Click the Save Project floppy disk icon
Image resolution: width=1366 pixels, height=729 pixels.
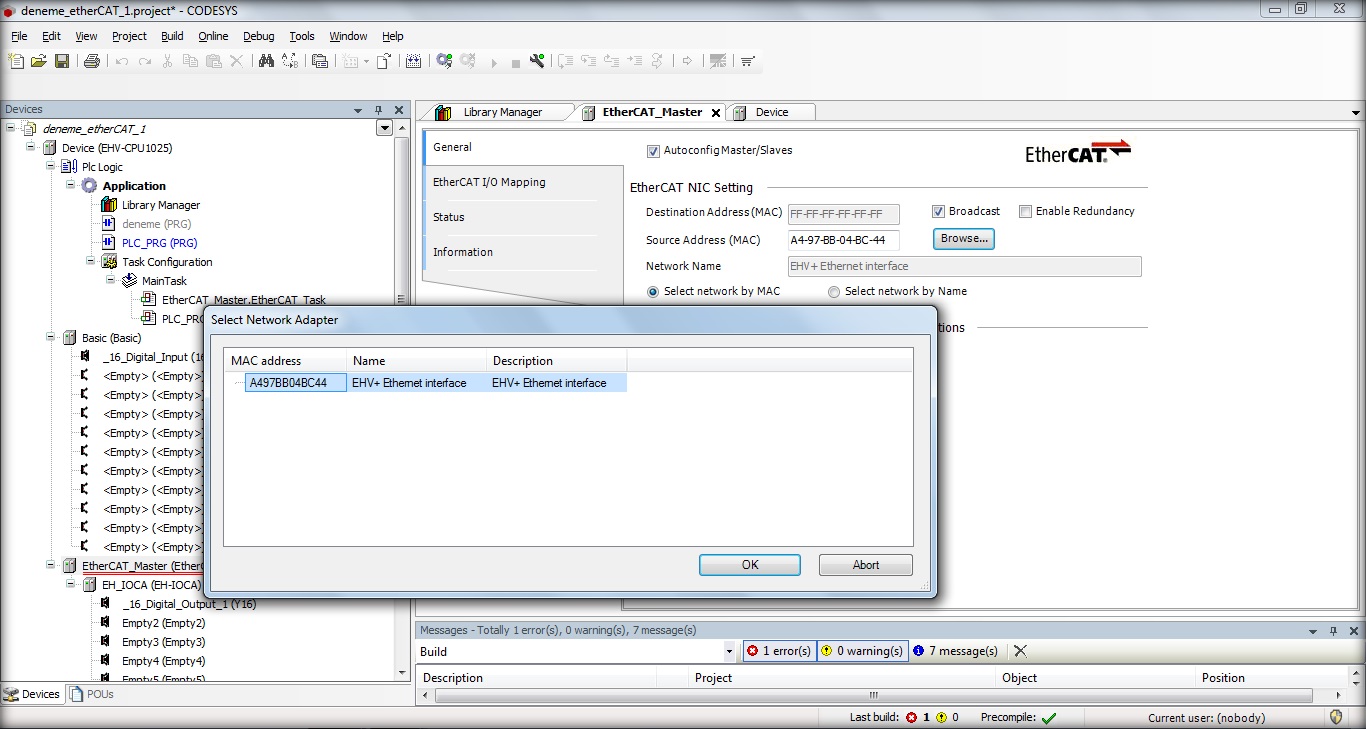click(62, 61)
